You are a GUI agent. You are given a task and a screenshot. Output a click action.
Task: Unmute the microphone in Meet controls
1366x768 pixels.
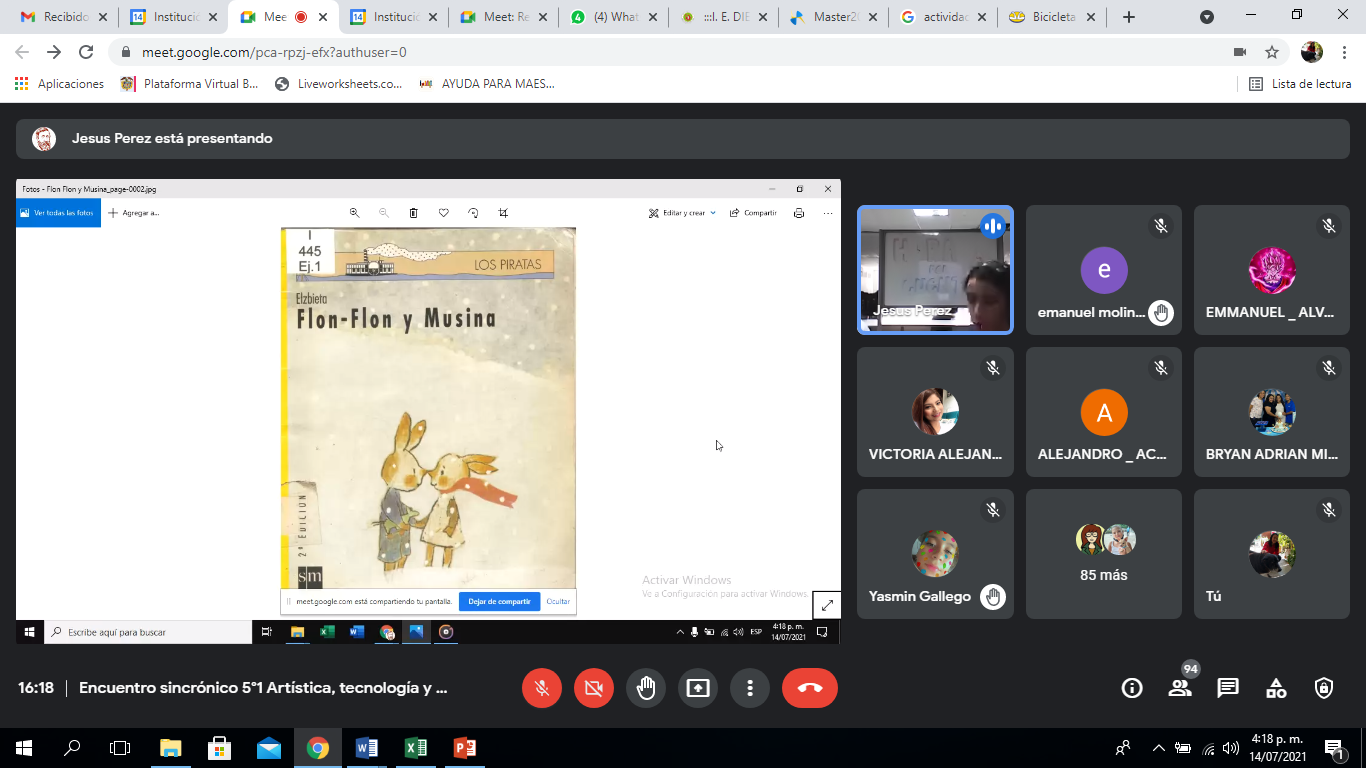tap(542, 688)
